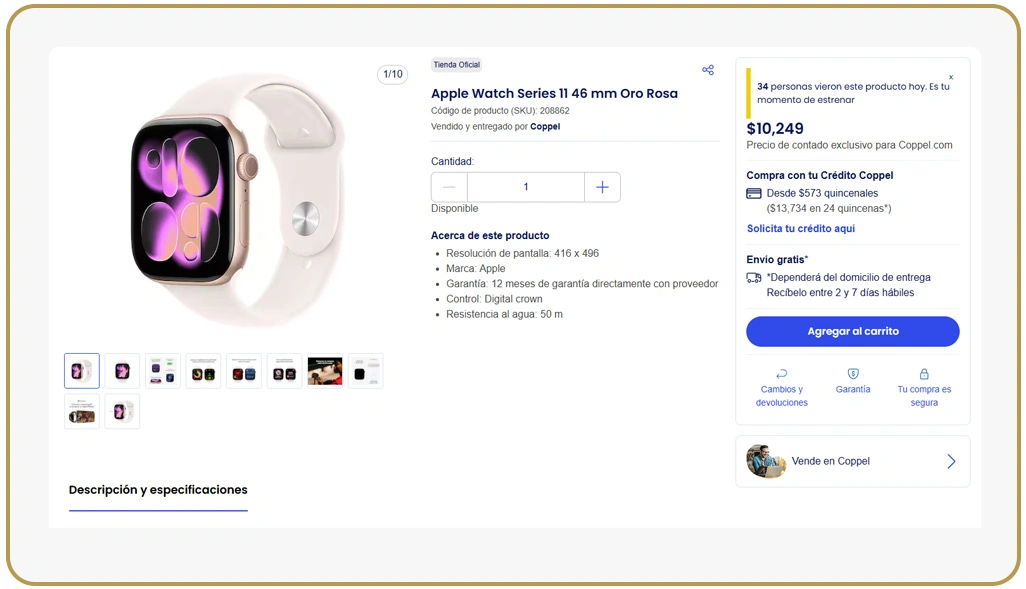Open Vende en Coppel via the chevron arrow
This screenshot has width=1026, height=589.
[x=951, y=461]
